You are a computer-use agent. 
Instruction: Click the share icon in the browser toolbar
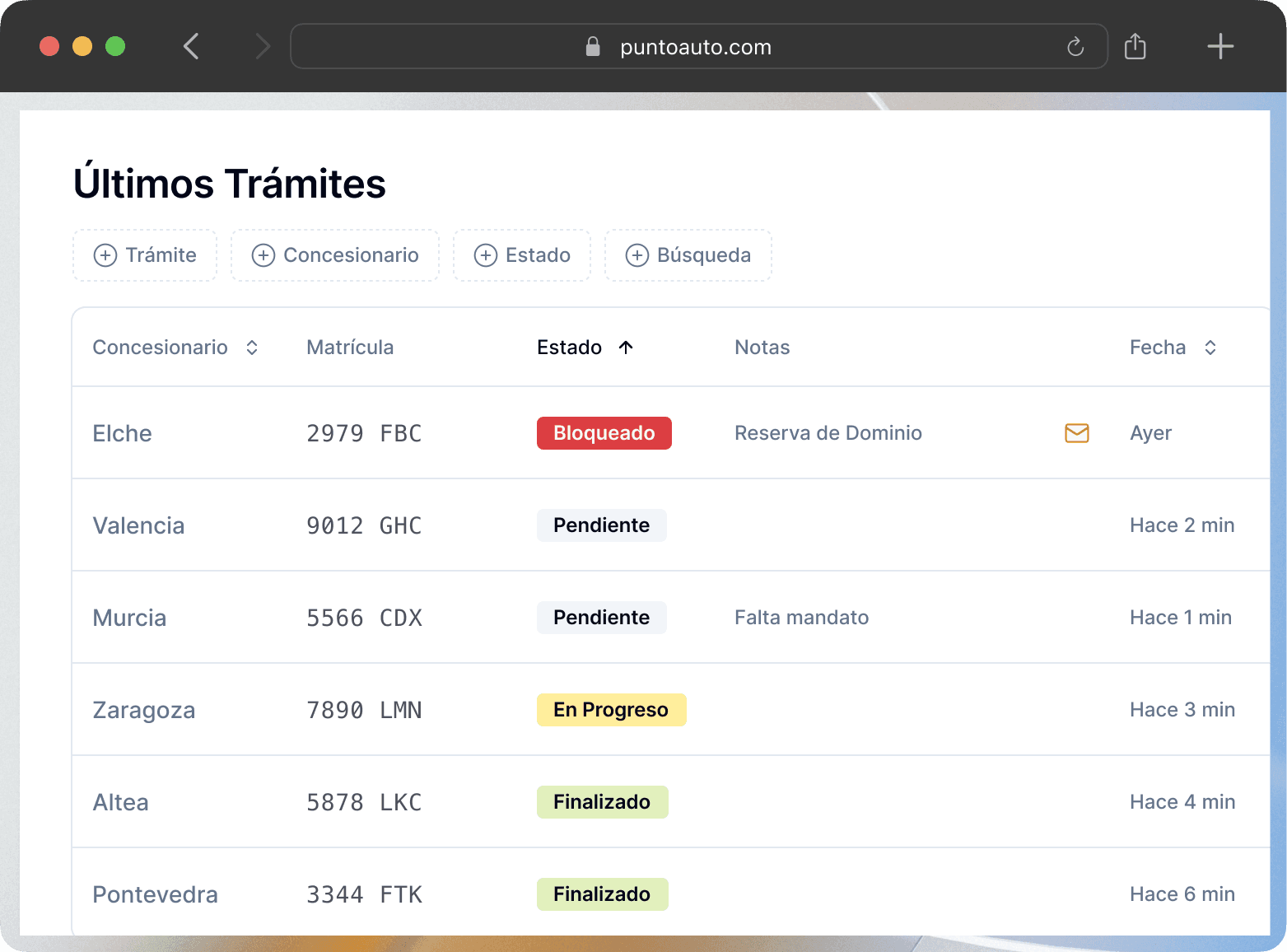(1136, 46)
